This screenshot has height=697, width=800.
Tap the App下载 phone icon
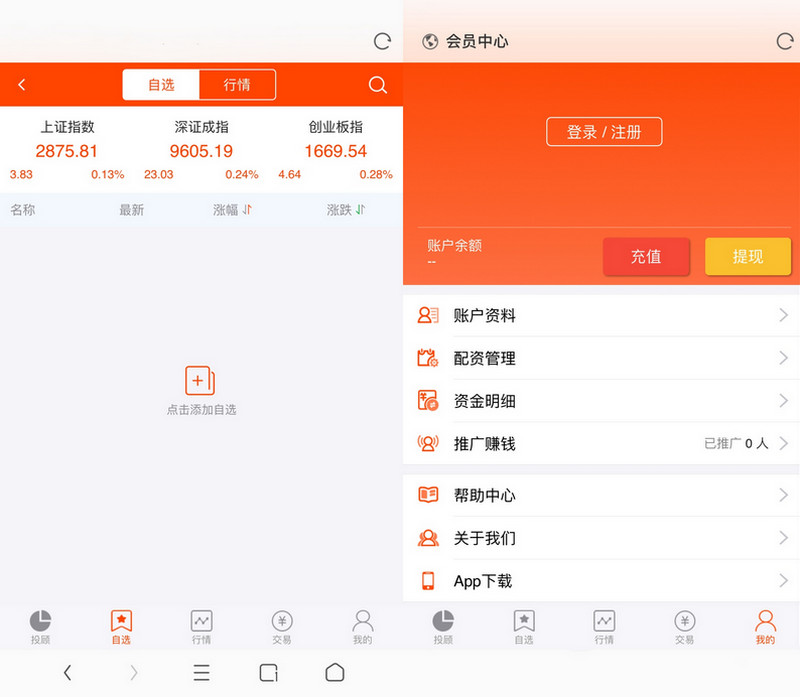pyautogui.click(x=428, y=581)
